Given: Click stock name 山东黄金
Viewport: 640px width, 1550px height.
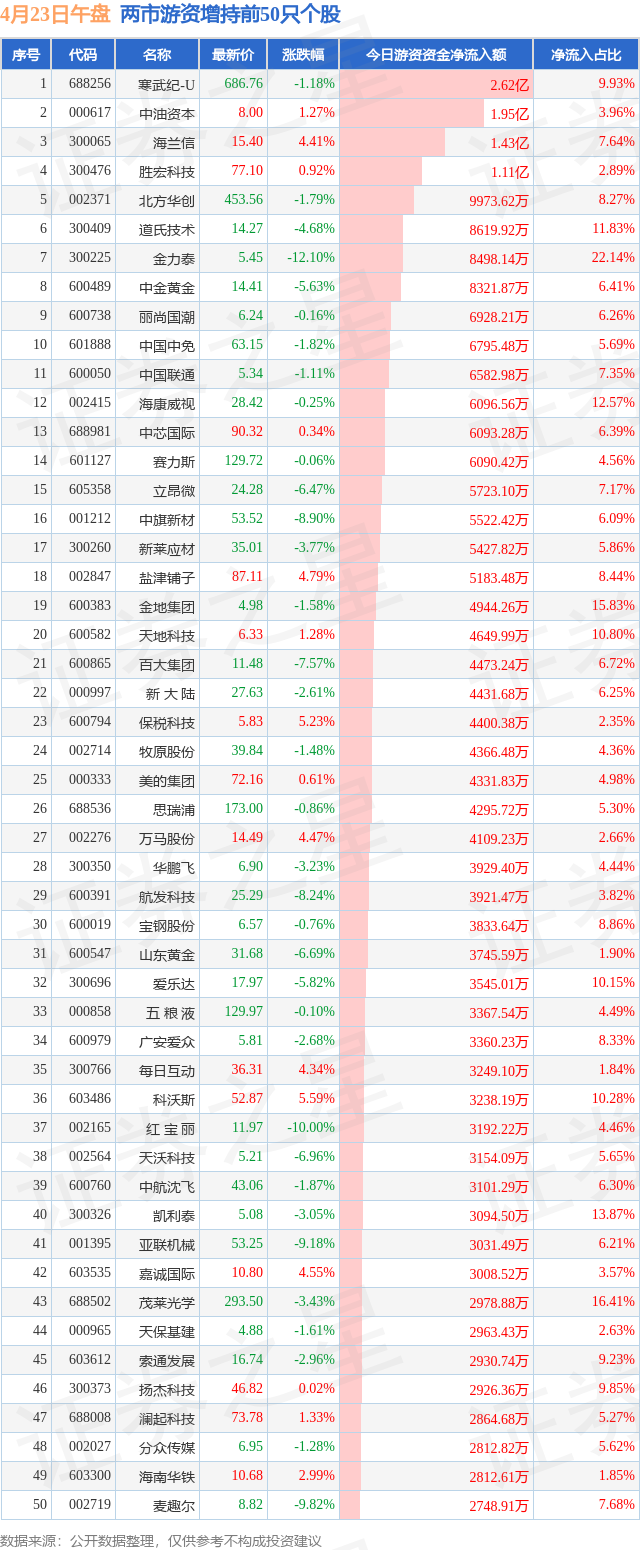Looking at the screenshot, I should [x=167, y=954].
